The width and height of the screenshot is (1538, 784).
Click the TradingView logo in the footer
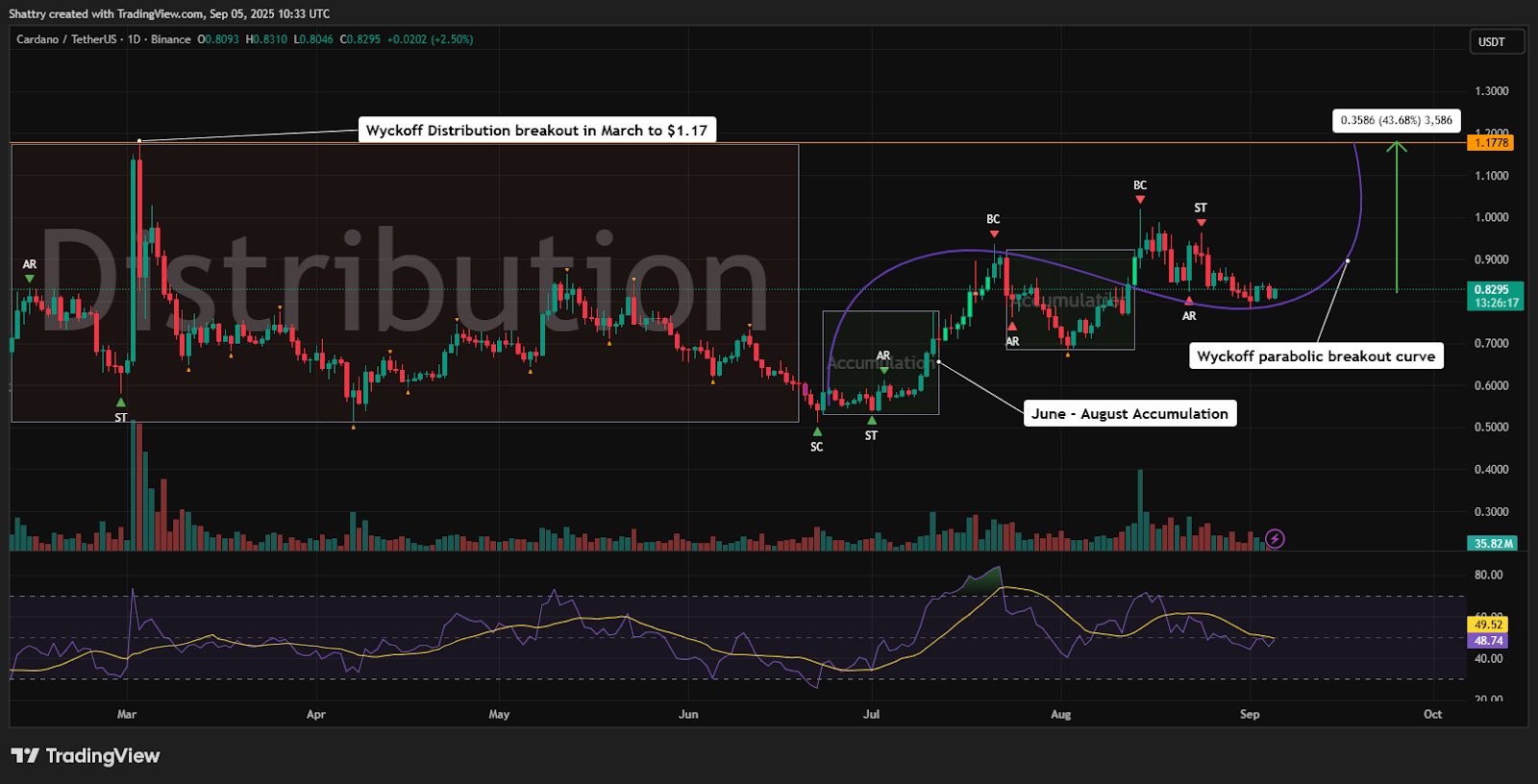pos(86,756)
